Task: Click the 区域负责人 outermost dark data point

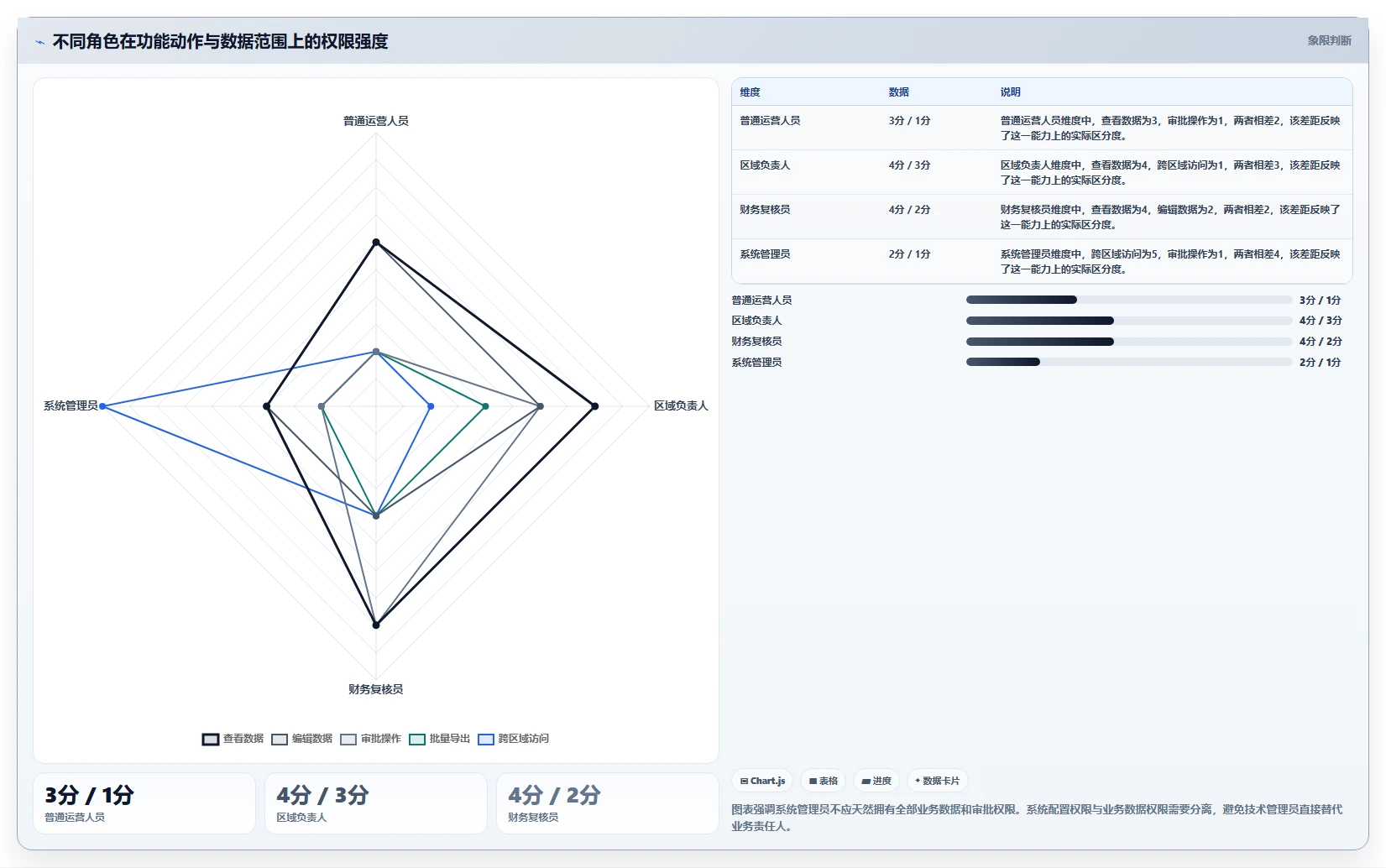Action: click(594, 406)
